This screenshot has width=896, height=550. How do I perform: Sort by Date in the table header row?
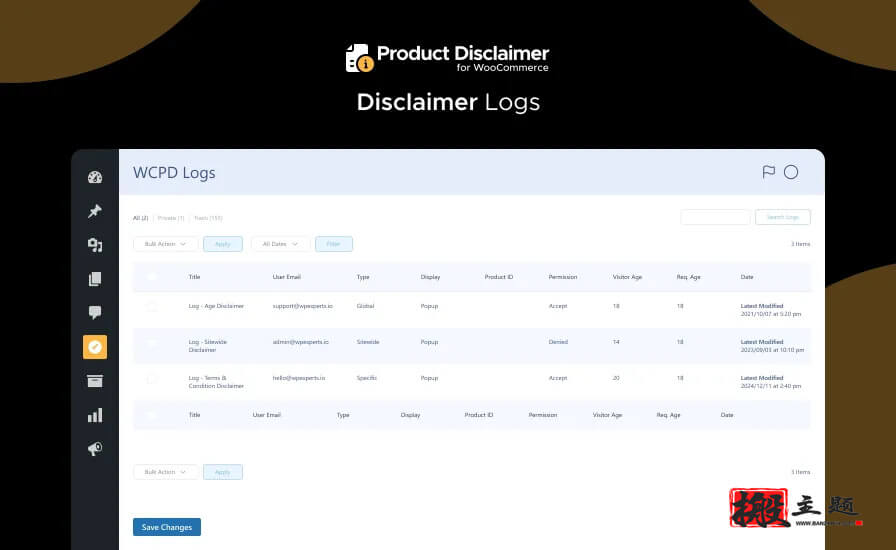point(747,277)
